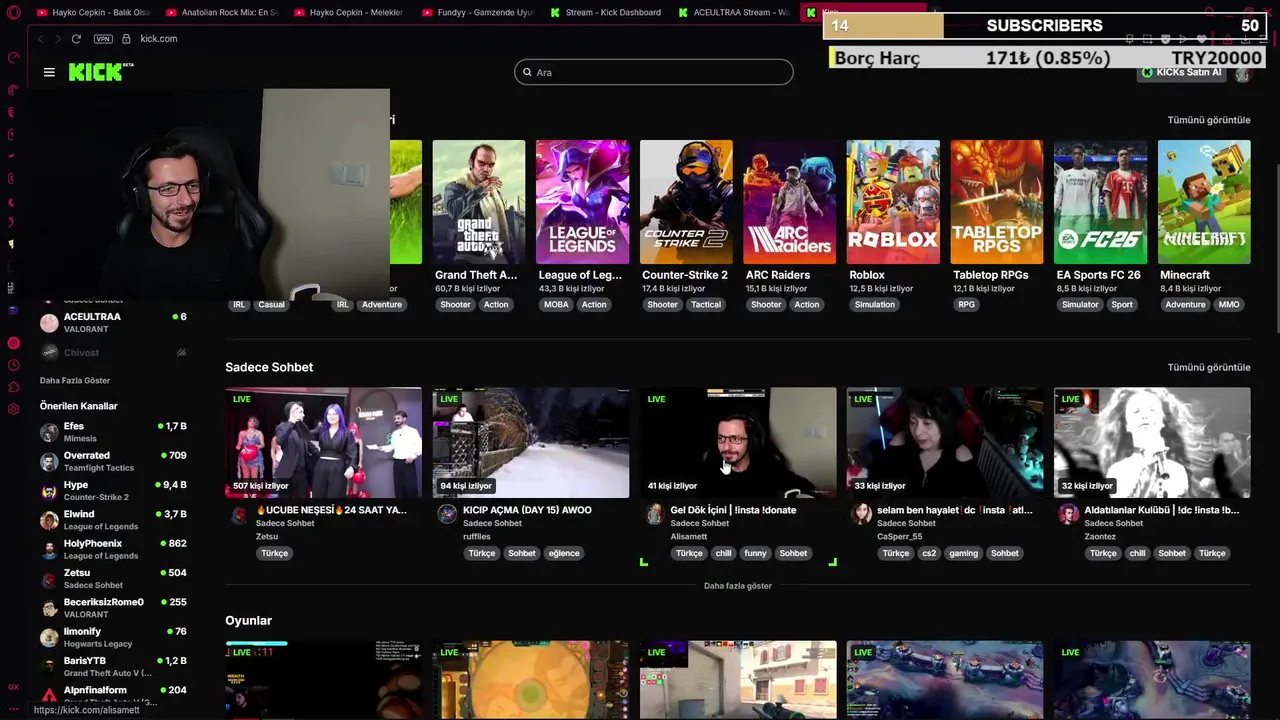The width and height of the screenshot is (1280, 720).
Task: Click the funny tag on Alisamett stream
Action: pos(755,553)
